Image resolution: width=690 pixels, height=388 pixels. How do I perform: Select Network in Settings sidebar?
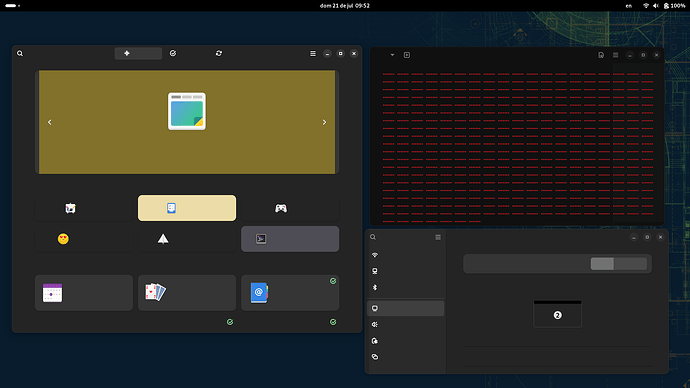pyautogui.click(x=405, y=271)
